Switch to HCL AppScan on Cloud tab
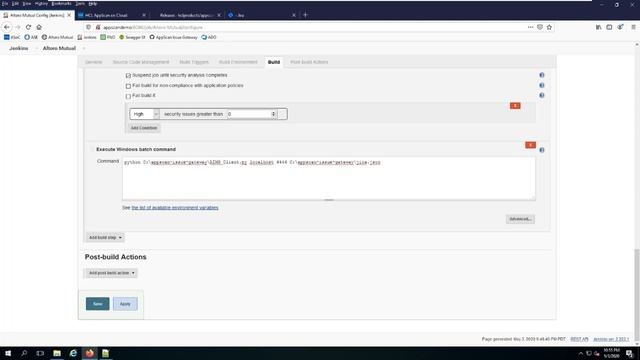The width and height of the screenshot is (640, 360). (112, 15)
